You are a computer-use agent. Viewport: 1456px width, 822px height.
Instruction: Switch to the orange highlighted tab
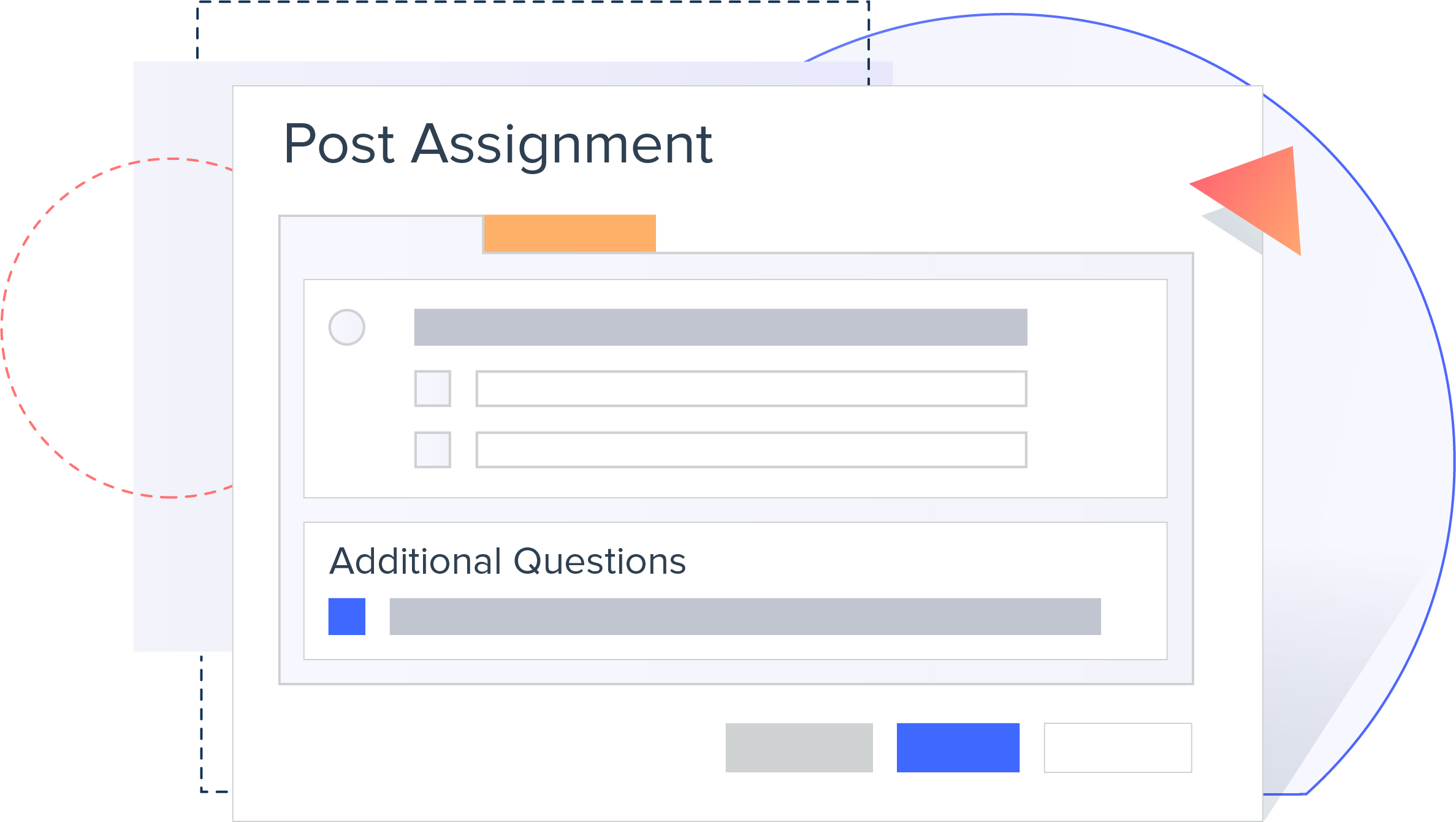(570, 234)
